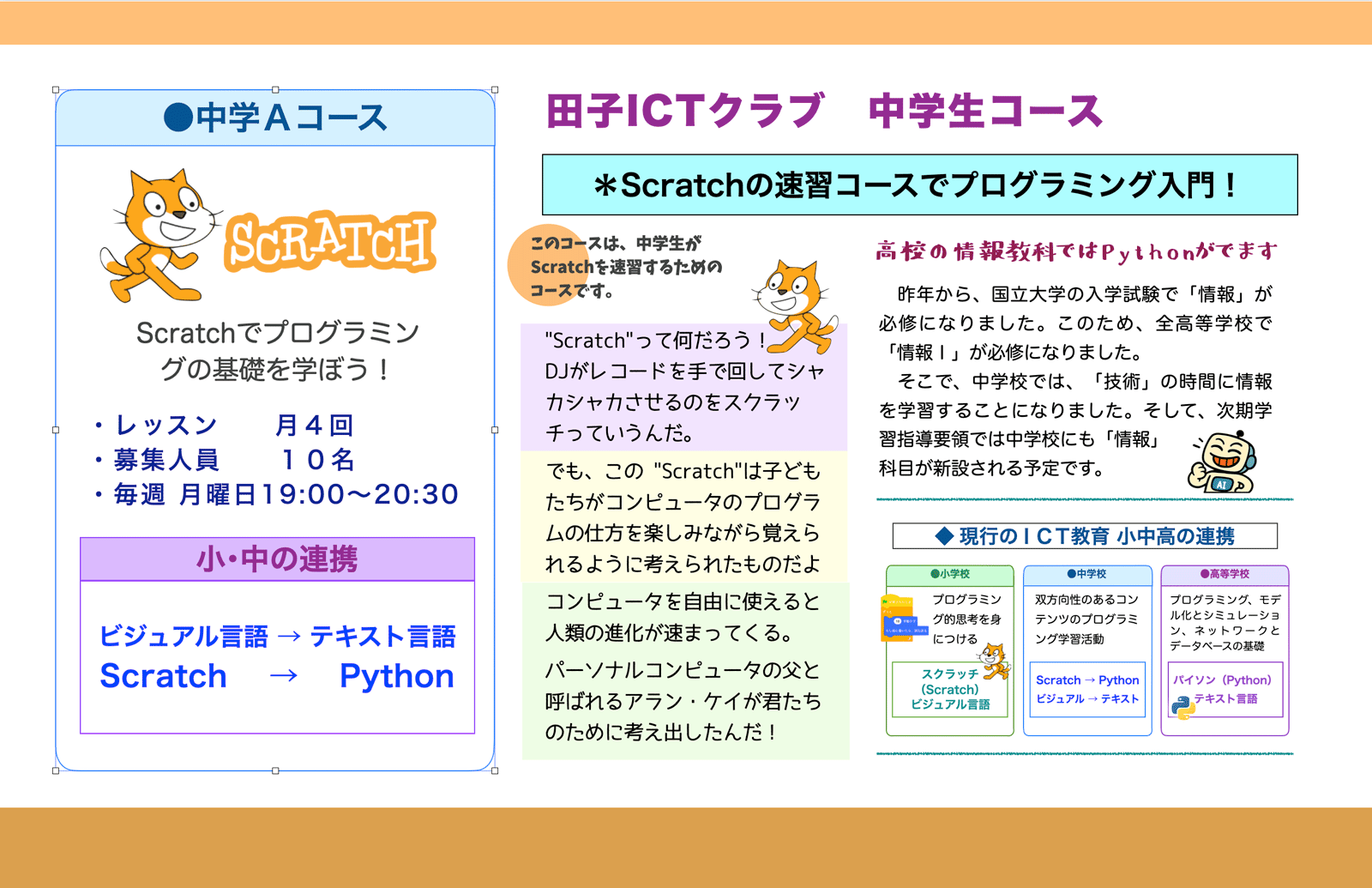This screenshot has height=888, width=1372.
Task: Click the blue circle bullet before 中学Aコース
Action: (178, 118)
